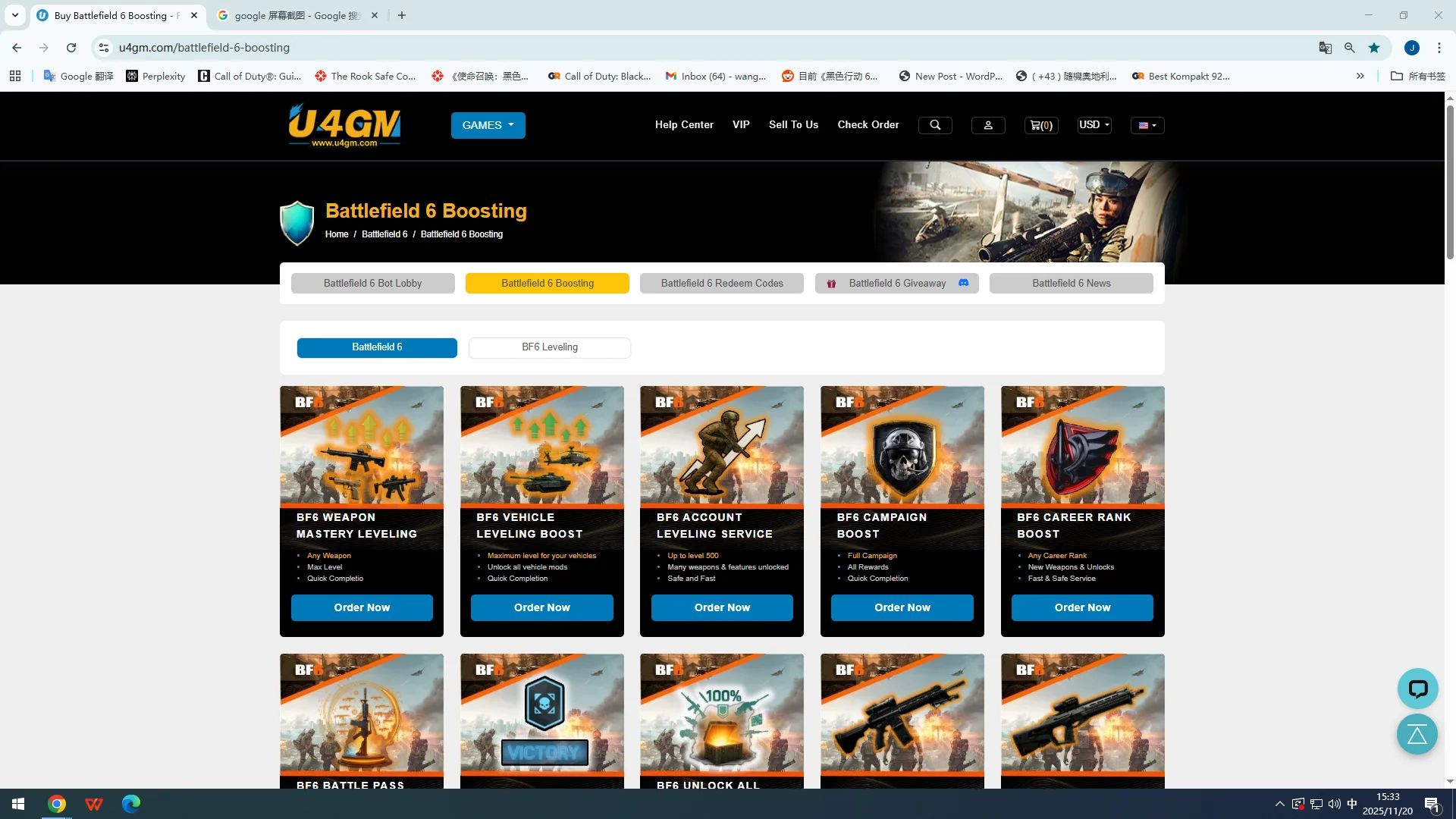Viewport: 1456px width, 819px height.
Task: Open the Battlefield 6 Redeem Codes tab
Action: [x=721, y=284]
